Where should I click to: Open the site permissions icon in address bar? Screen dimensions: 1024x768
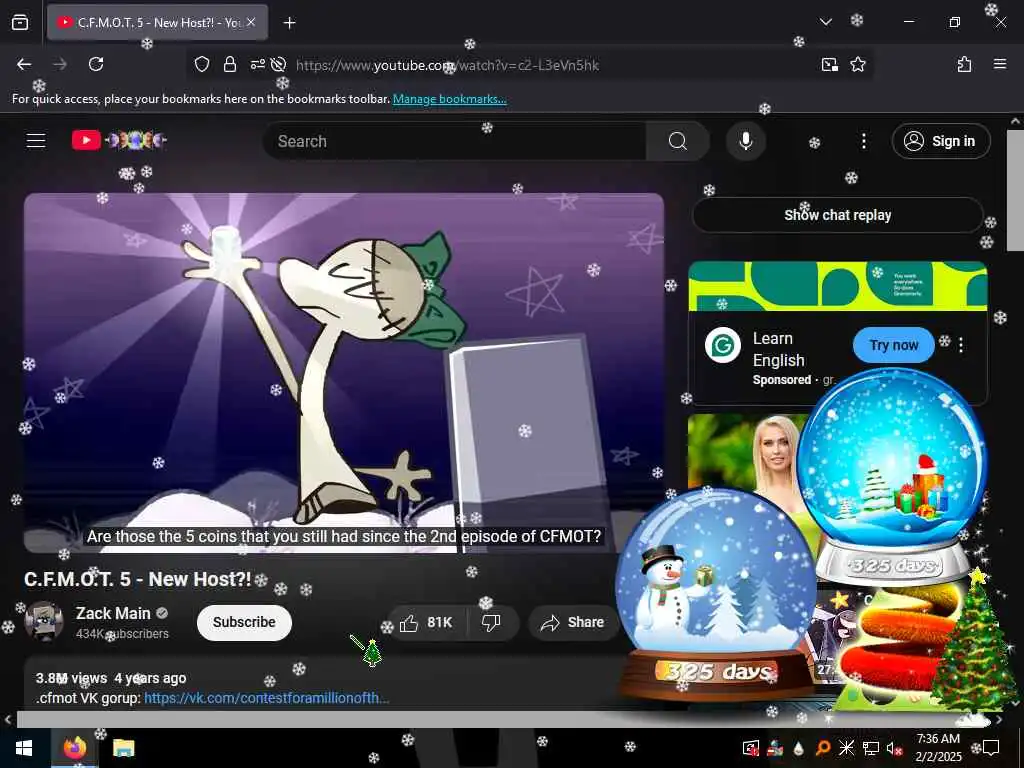(x=257, y=64)
